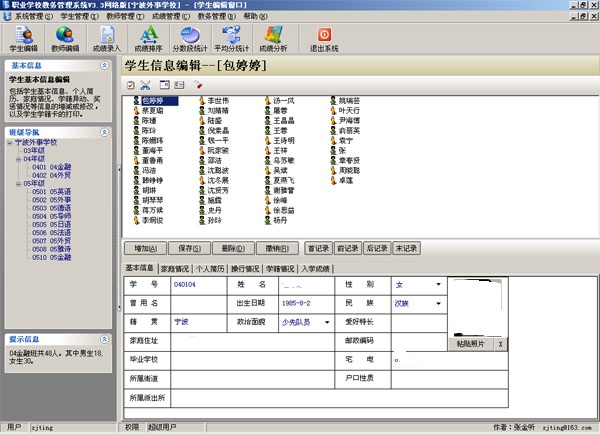The height and width of the screenshot is (435, 600).
Task: Open the 帮助 menu
Action: (255, 16)
